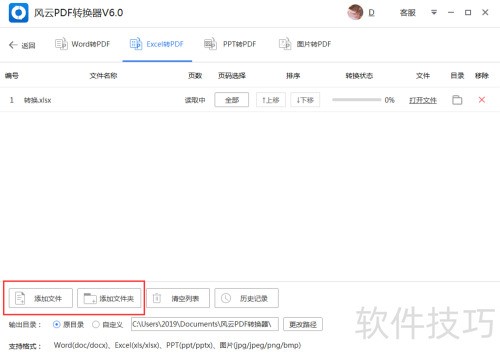Click the 打开文件 link

[x=423, y=100]
